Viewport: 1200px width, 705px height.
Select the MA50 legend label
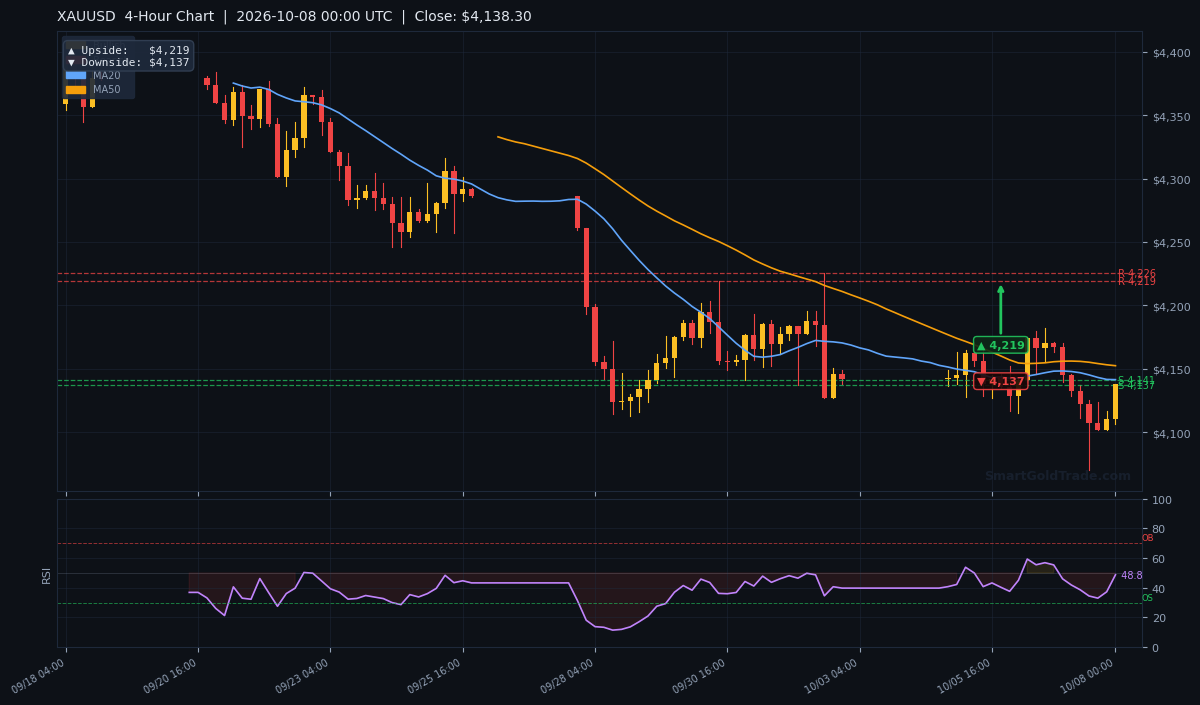107,89
